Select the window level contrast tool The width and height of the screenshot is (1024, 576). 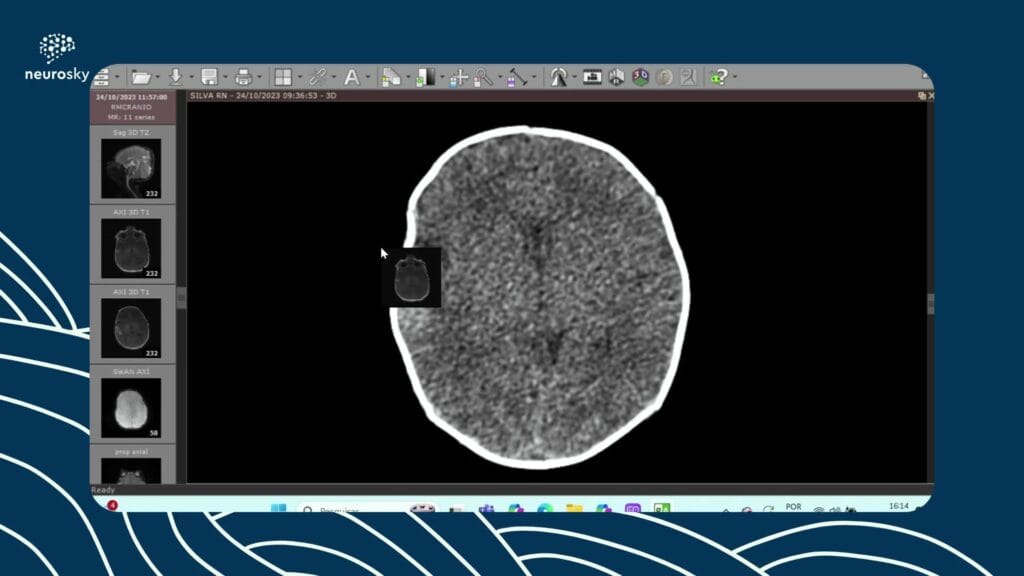tap(425, 77)
